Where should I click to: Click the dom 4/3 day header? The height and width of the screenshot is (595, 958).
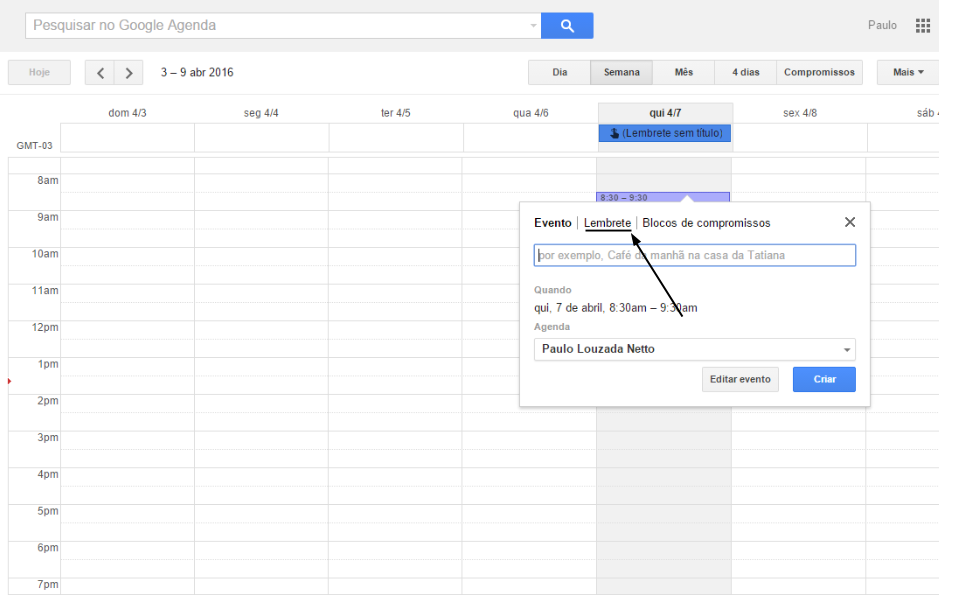pos(127,113)
